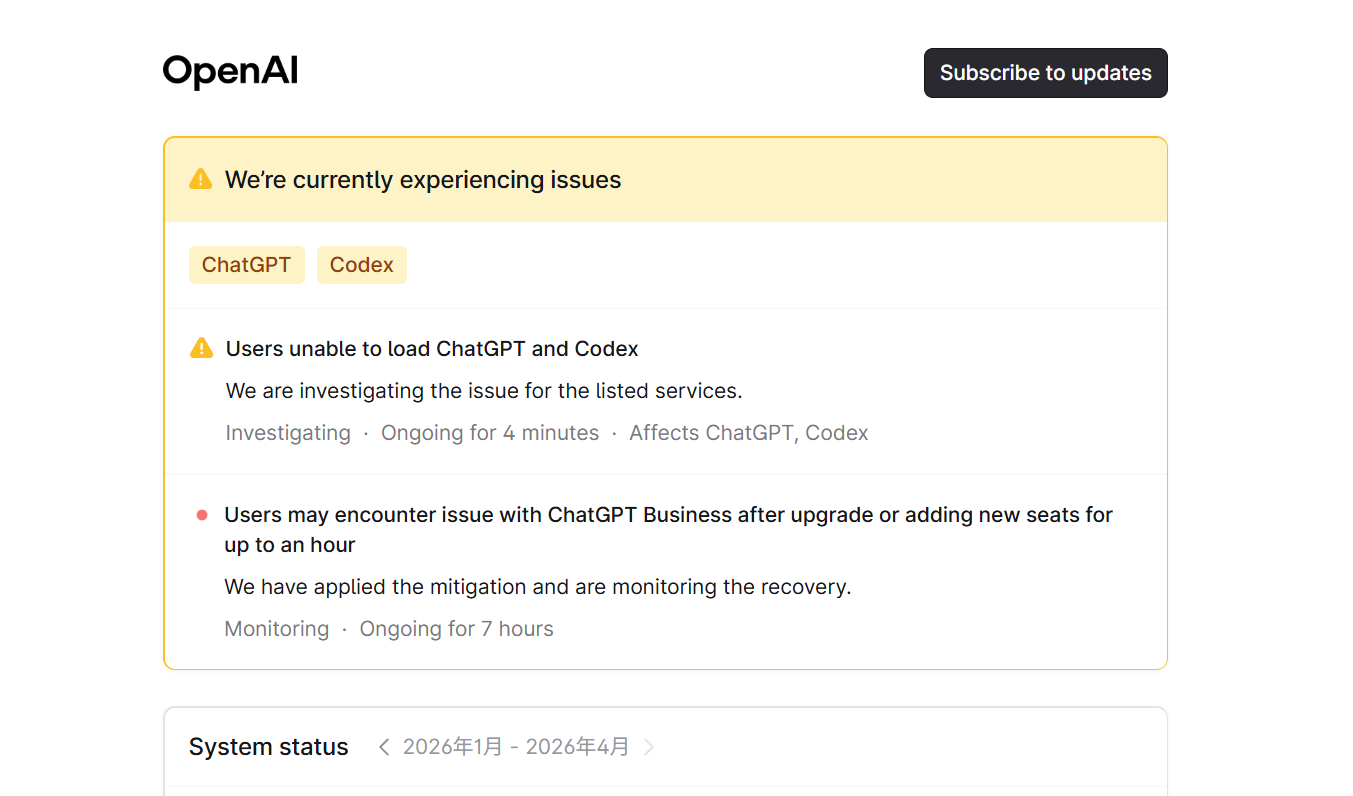
Task: Open the "Users unable to load ChatGPT and Codex" incident
Action: 432,349
